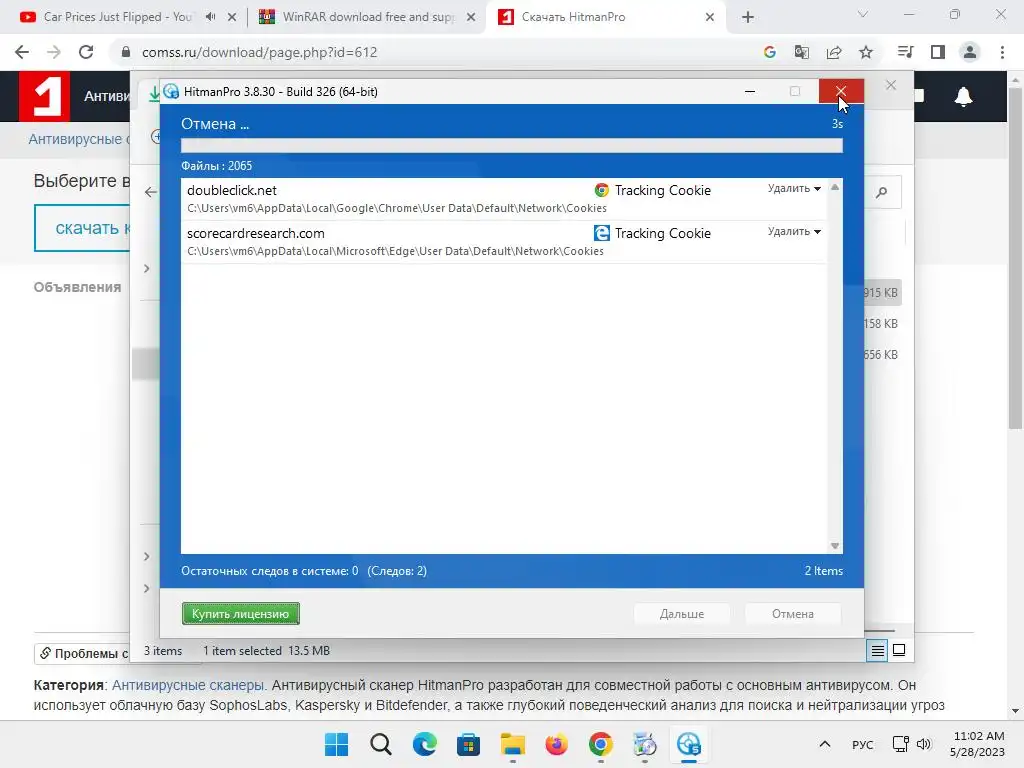Click the notification bell on comss.ru
Image resolution: width=1024 pixels, height=768 pixels.
pos(963,97)
